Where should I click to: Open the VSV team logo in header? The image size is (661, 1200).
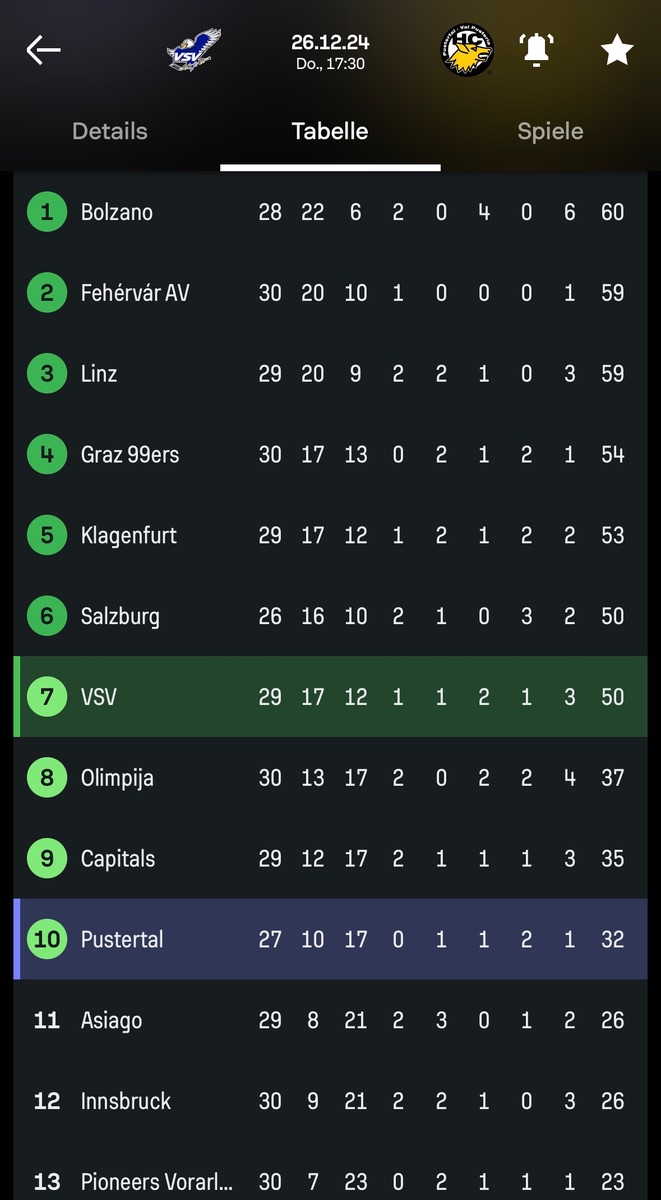[194, 50]
